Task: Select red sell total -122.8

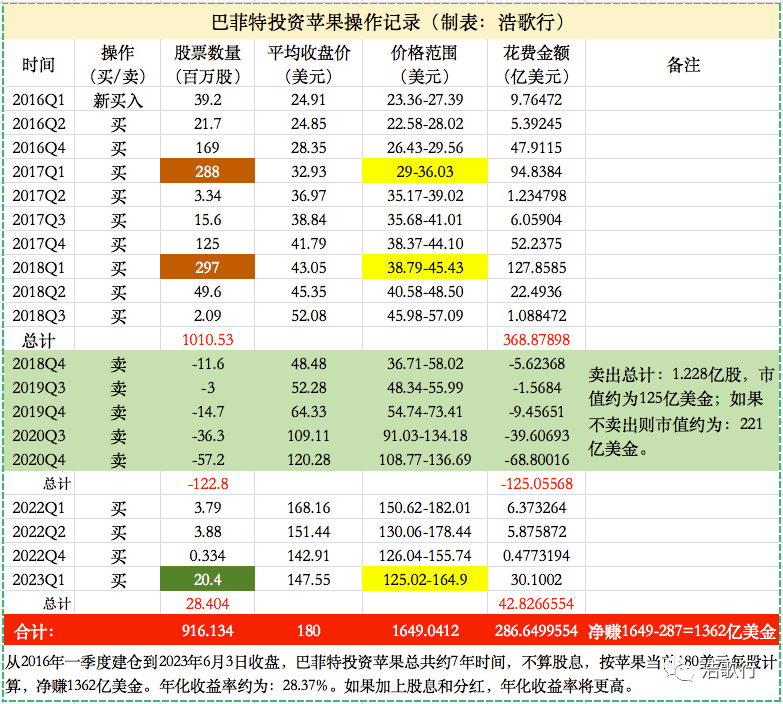Action: point(207,483)
